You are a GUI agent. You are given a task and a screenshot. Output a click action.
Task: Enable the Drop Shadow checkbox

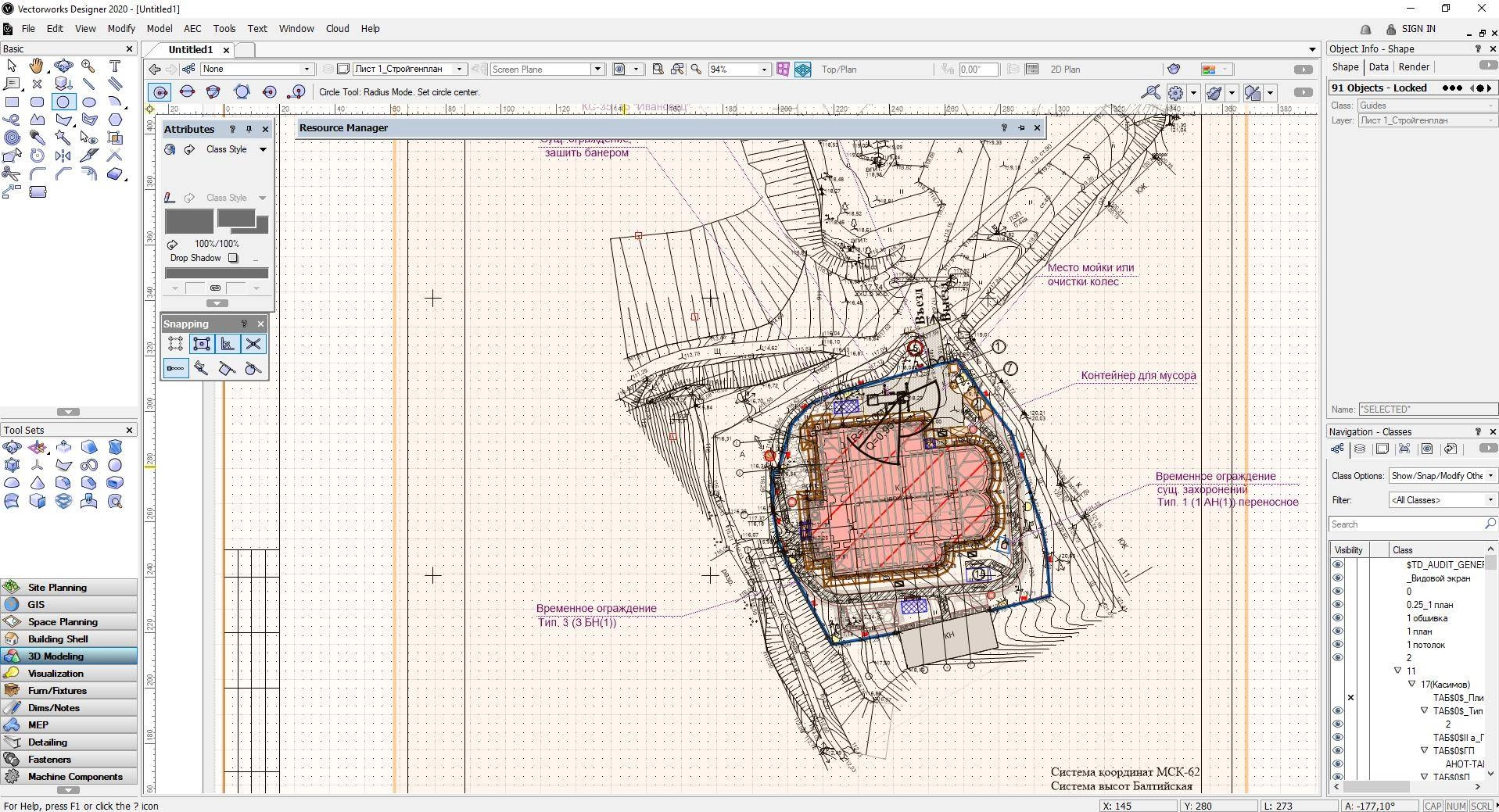[x=233, y=258]
